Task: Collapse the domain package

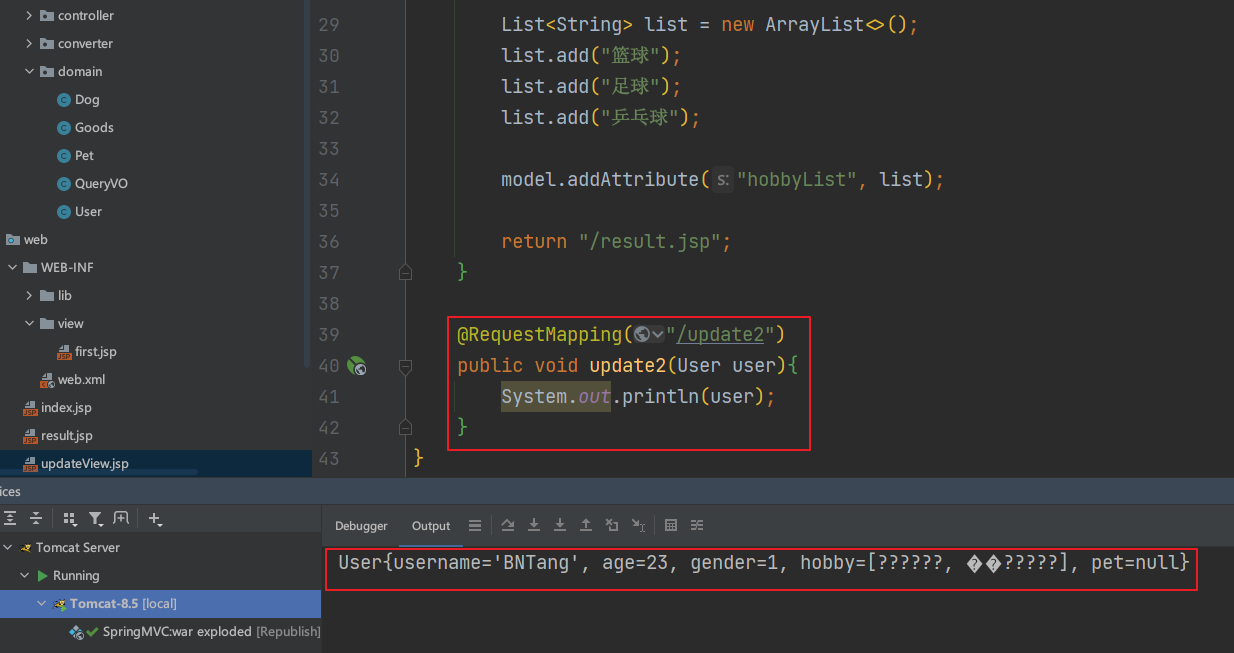Action: (29, 72)
